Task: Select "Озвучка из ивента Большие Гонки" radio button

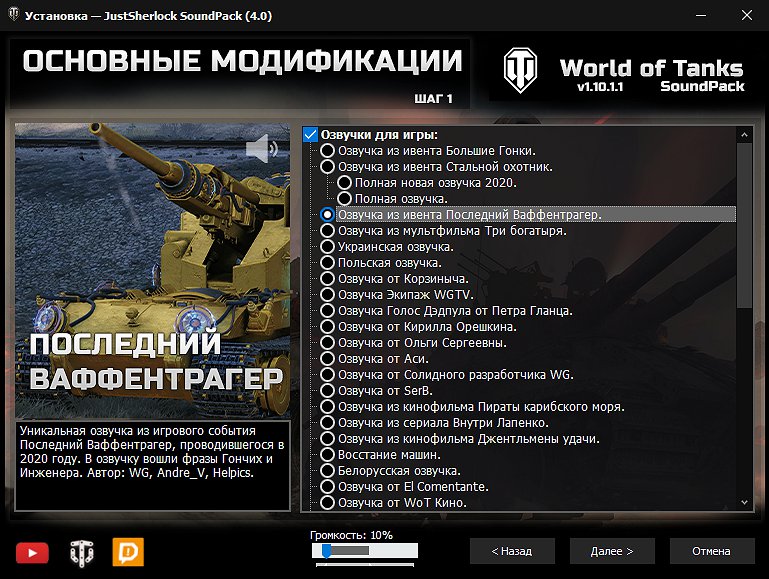Action: point(328,151)
